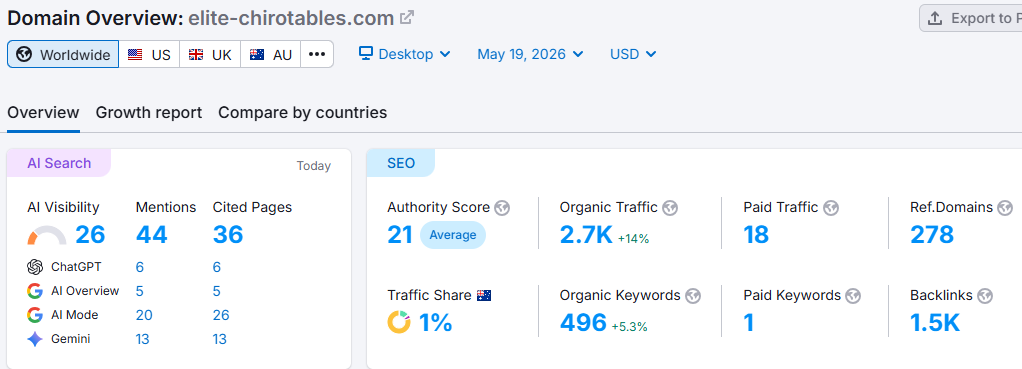
Task: Switch to the Overview tab
Action: pos(43,113)
